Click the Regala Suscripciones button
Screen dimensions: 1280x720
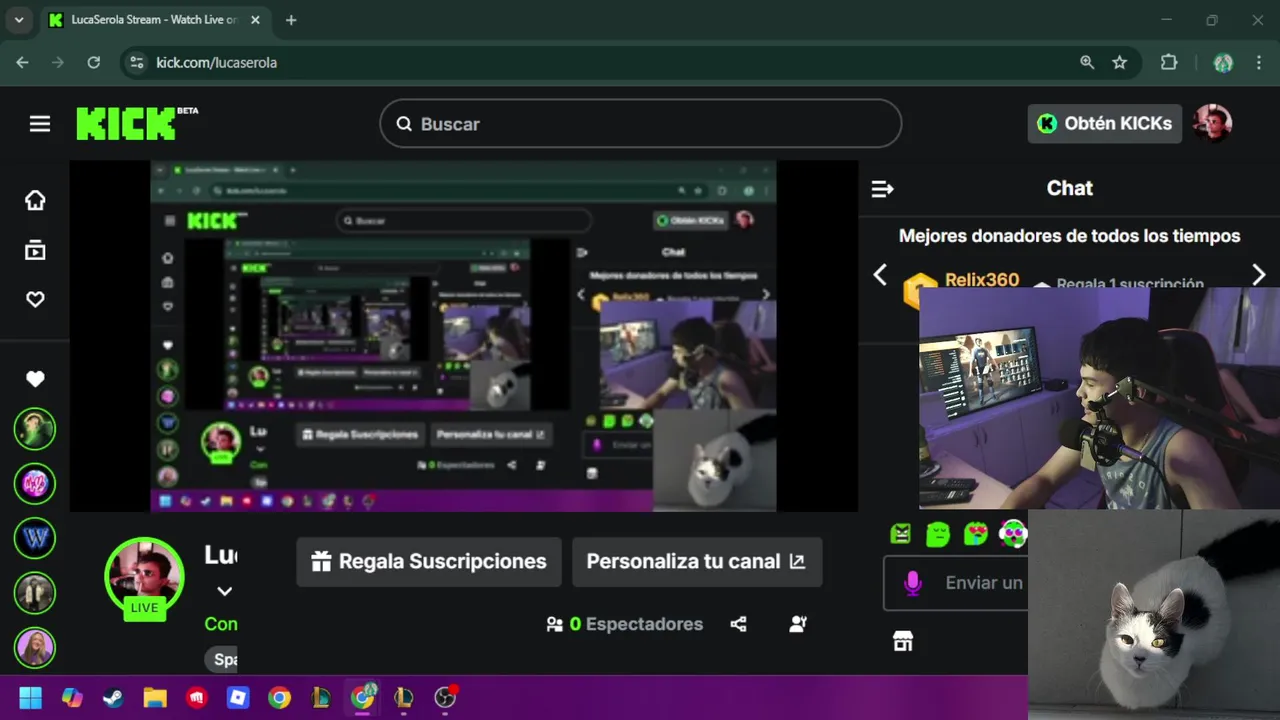click(x=429, y=562)
